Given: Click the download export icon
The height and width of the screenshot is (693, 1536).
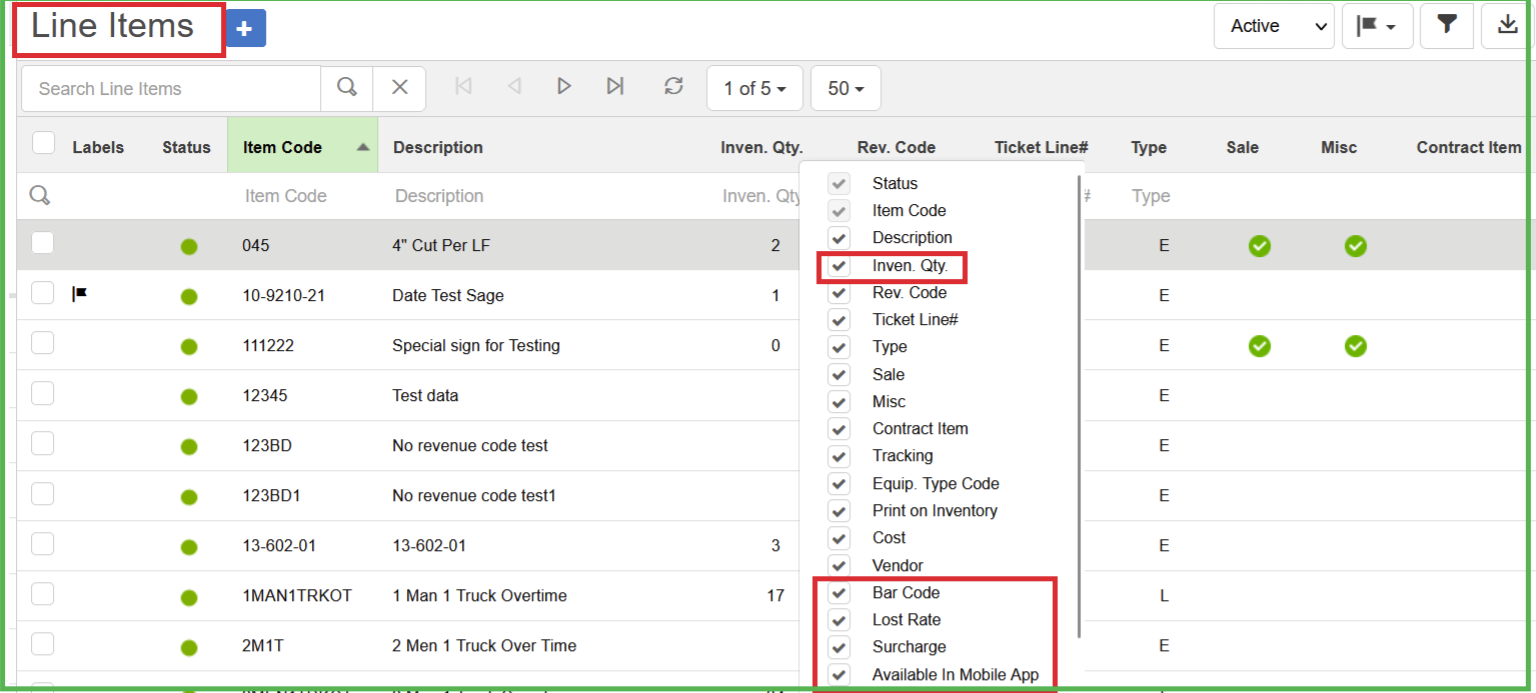Looking at the screenshot, I should pyautogui.click(x=1508, y=26).
